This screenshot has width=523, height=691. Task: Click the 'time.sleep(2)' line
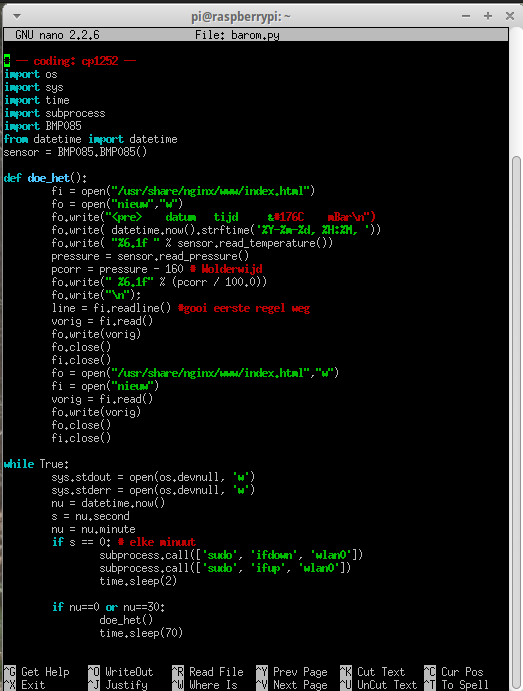click(138, 581)
